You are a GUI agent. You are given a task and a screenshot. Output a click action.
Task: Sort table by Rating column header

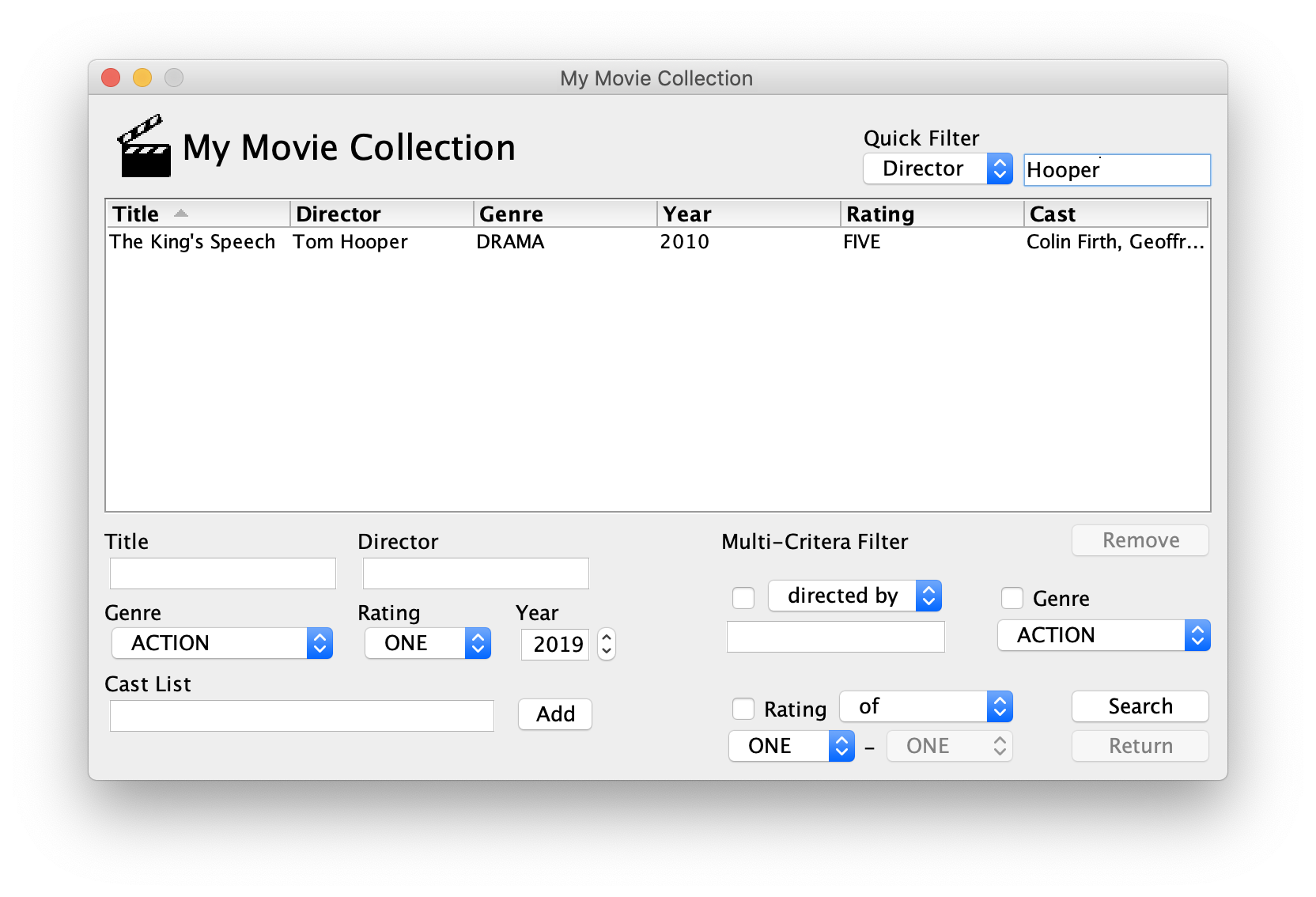click(x=932, y=214)
